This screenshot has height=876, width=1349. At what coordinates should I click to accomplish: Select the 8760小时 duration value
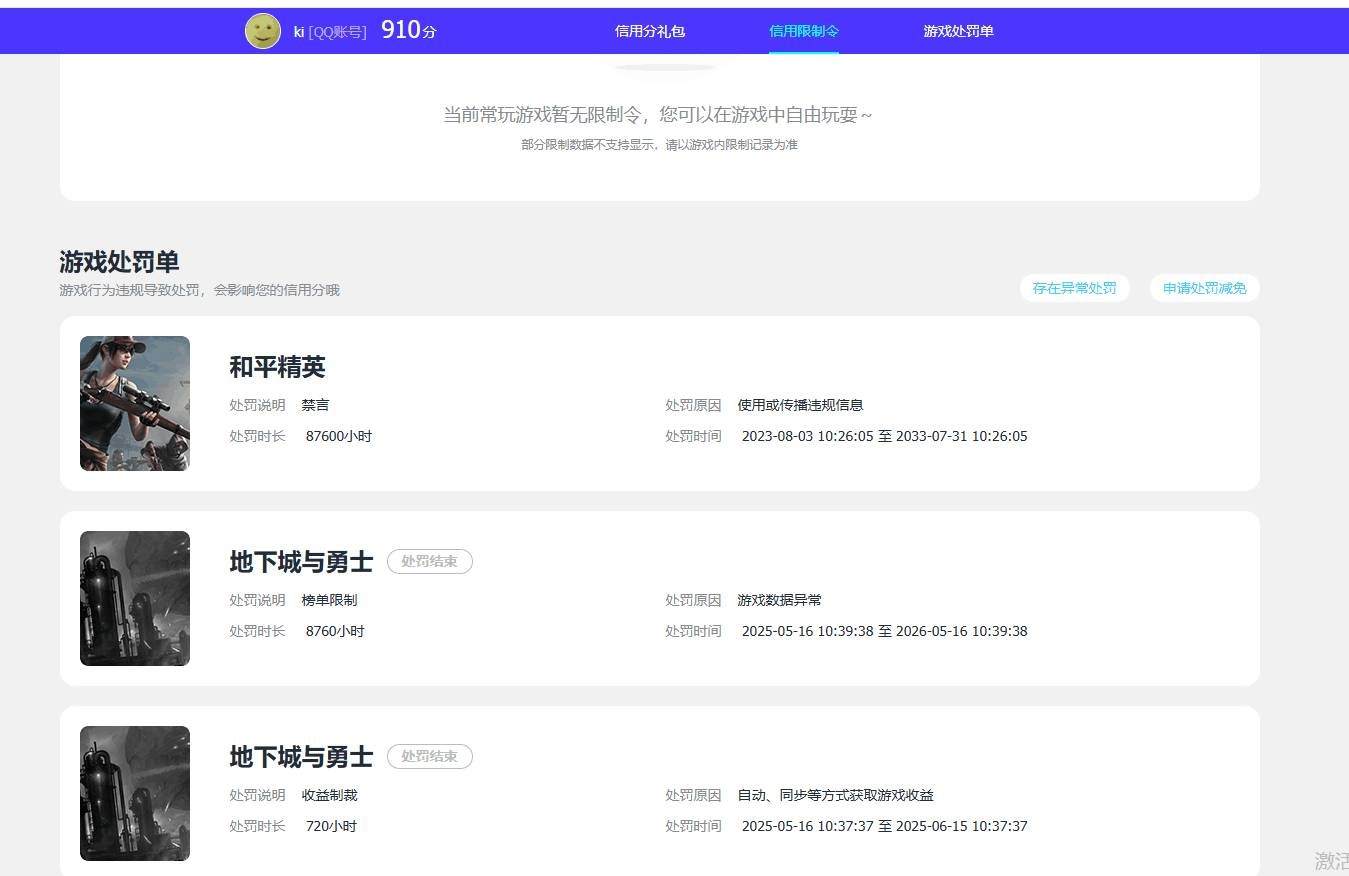[335, 631]
